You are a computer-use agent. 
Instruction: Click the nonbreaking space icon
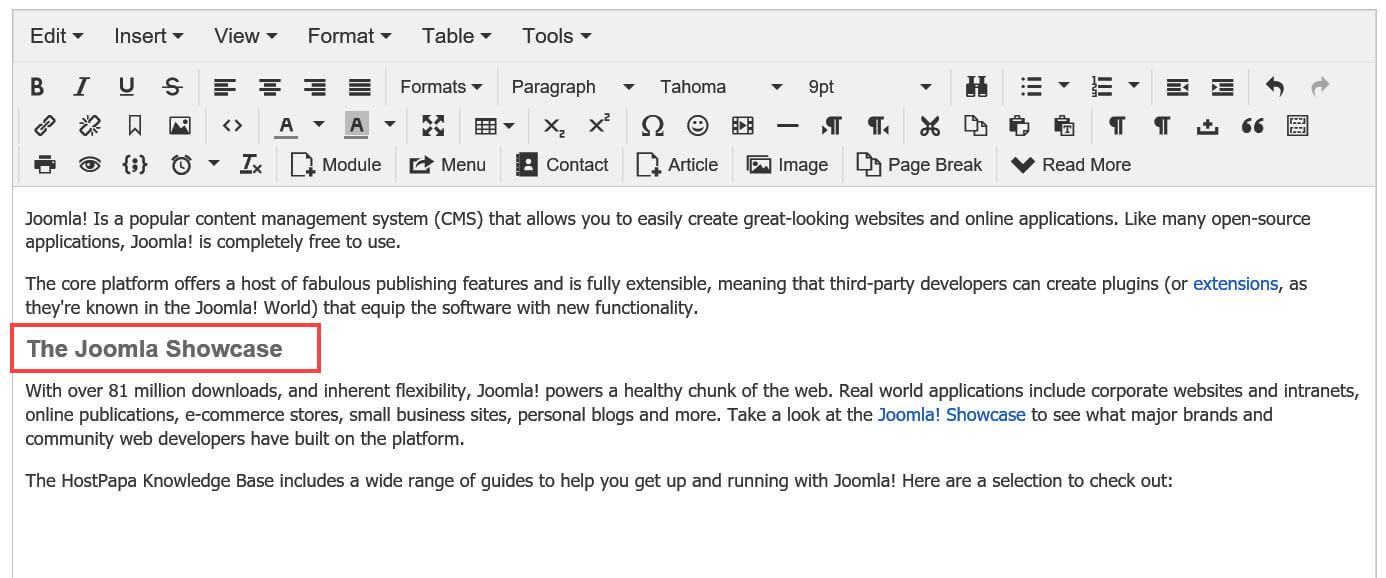pos(1207,126)
